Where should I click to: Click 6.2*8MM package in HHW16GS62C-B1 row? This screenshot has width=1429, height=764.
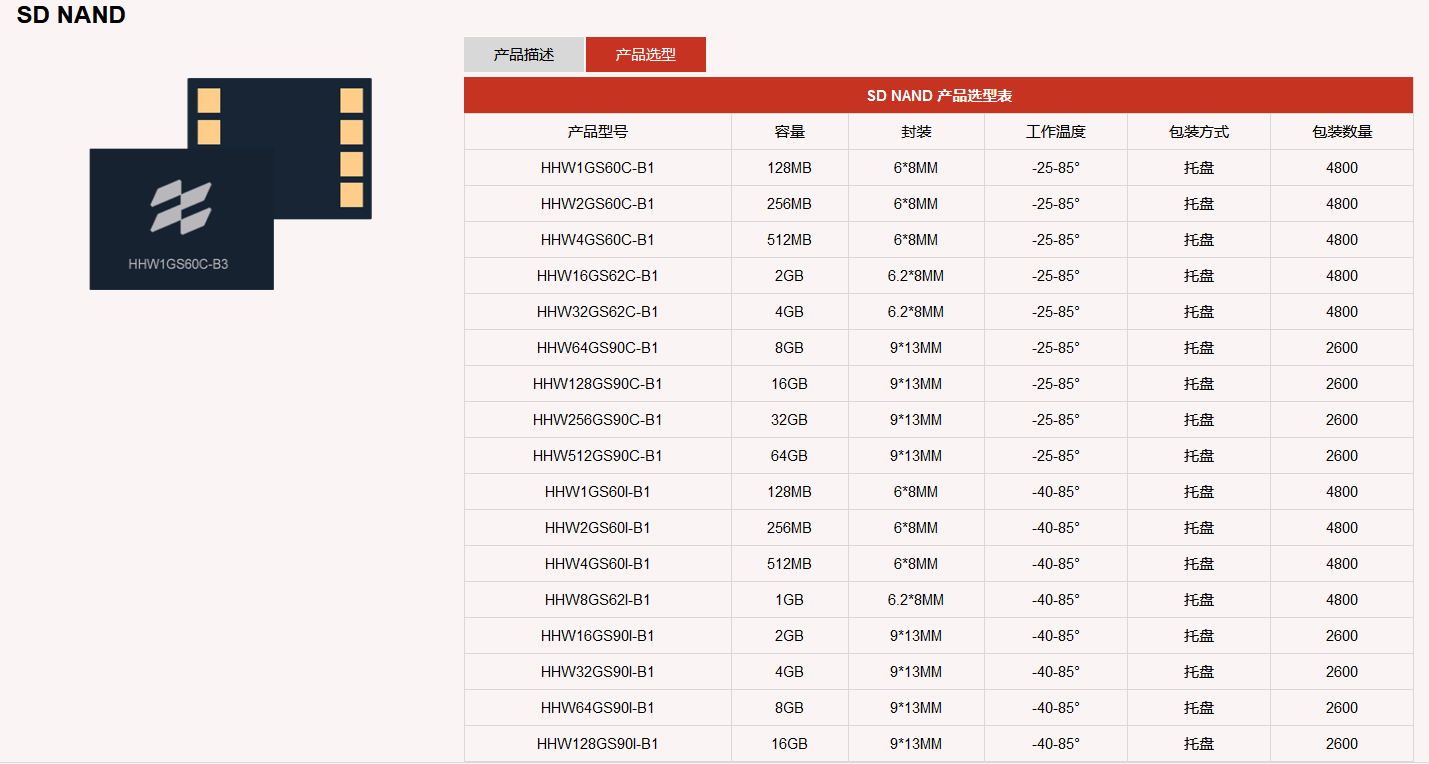916,276
